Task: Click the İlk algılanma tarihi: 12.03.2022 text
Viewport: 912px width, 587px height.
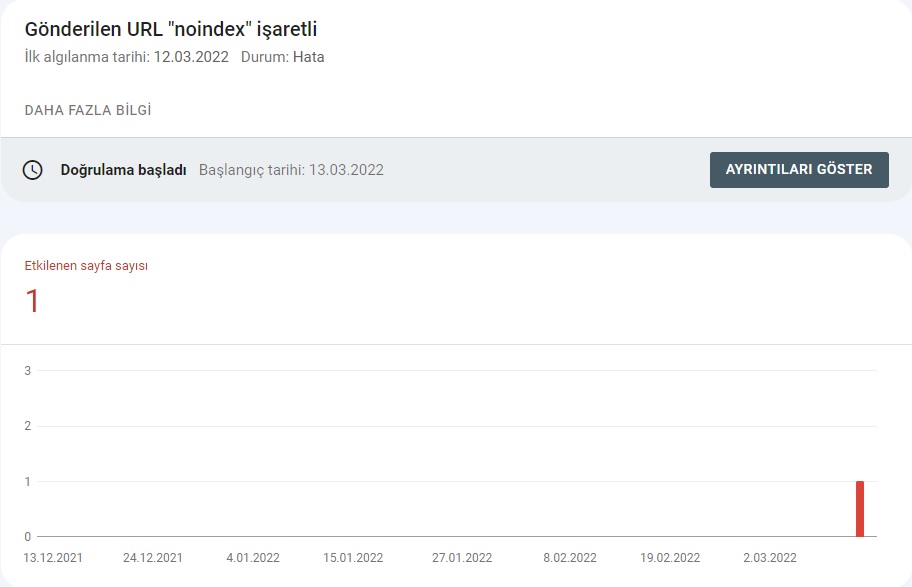Action: [127, 57]
